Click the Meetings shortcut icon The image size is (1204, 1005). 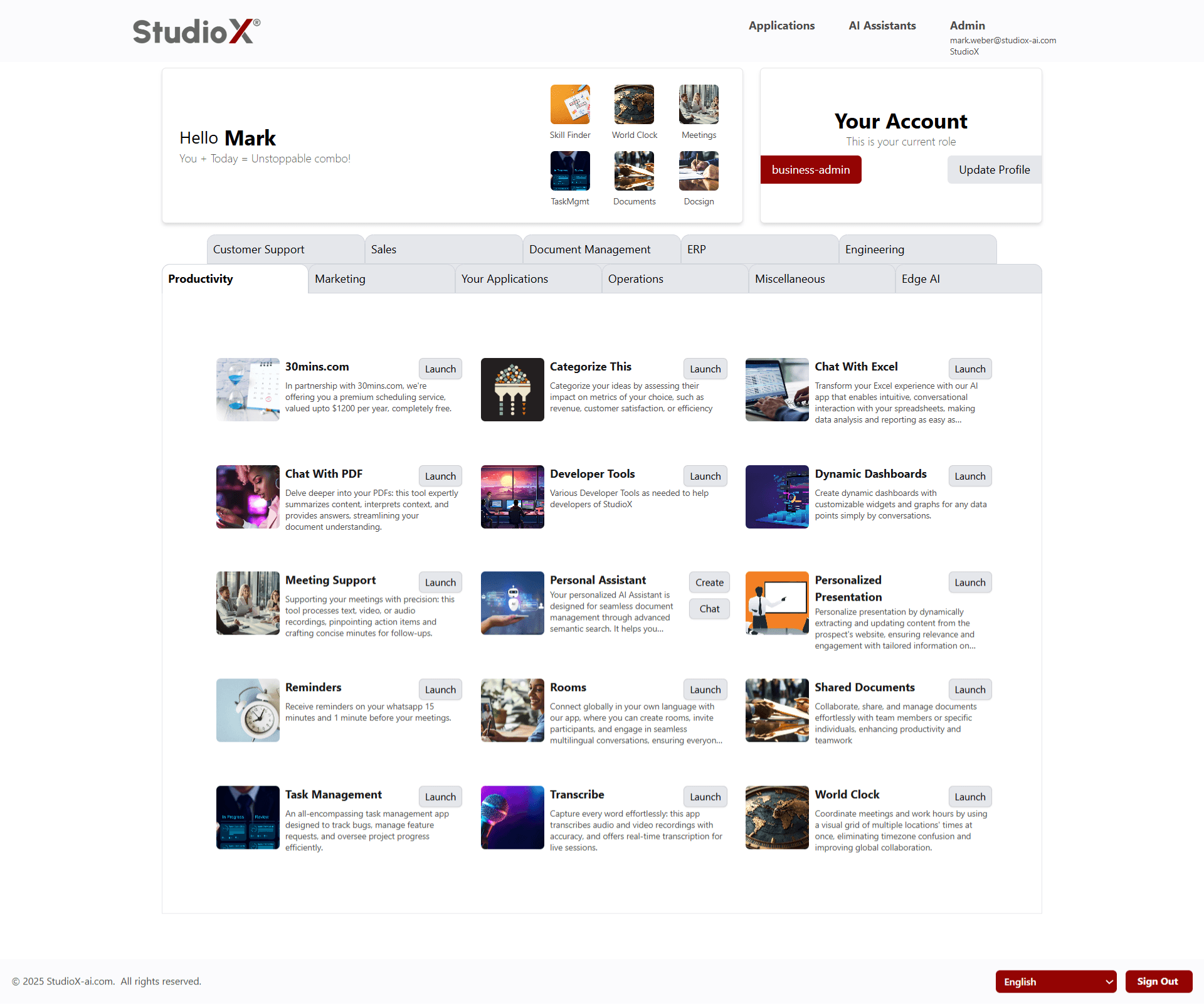click(699, 105)
